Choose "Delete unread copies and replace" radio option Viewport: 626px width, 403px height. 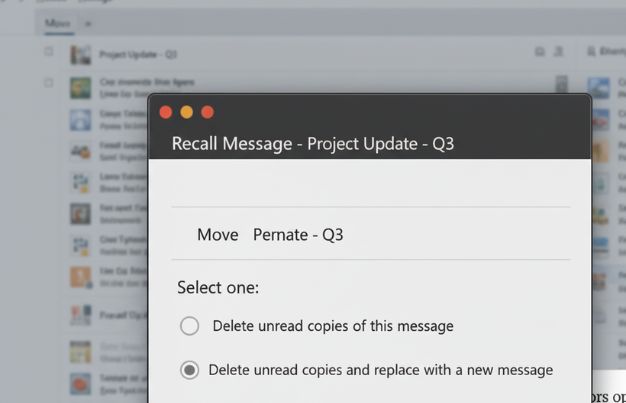(x=189, y=370)
